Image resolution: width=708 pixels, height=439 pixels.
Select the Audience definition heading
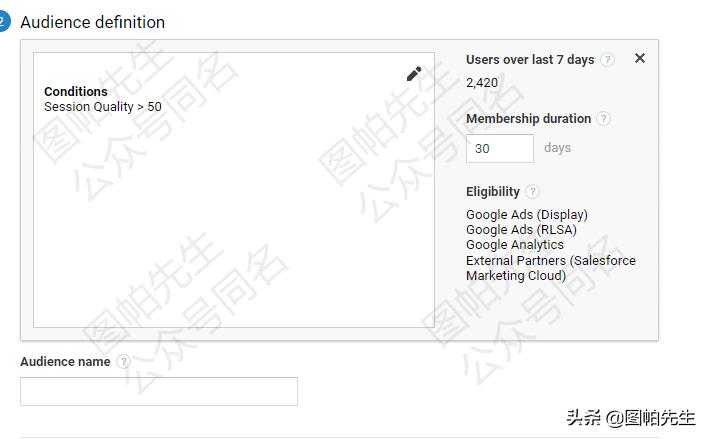pos(92,22)
